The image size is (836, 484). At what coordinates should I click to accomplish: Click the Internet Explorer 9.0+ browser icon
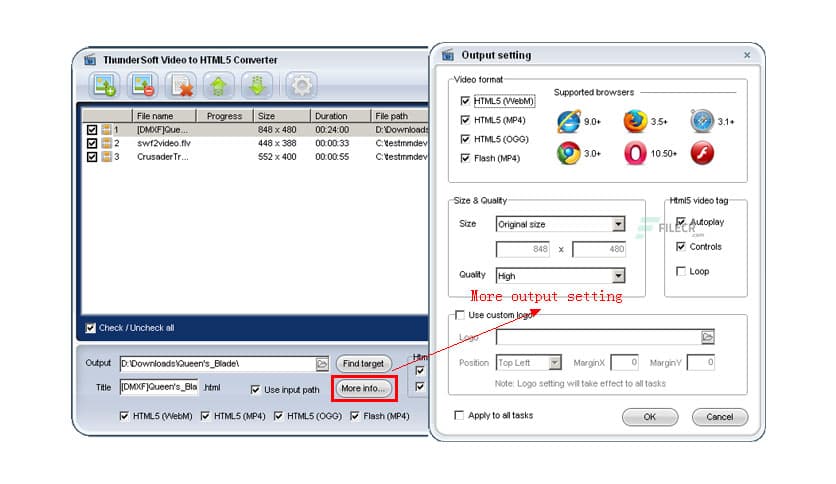pos(568,122)
